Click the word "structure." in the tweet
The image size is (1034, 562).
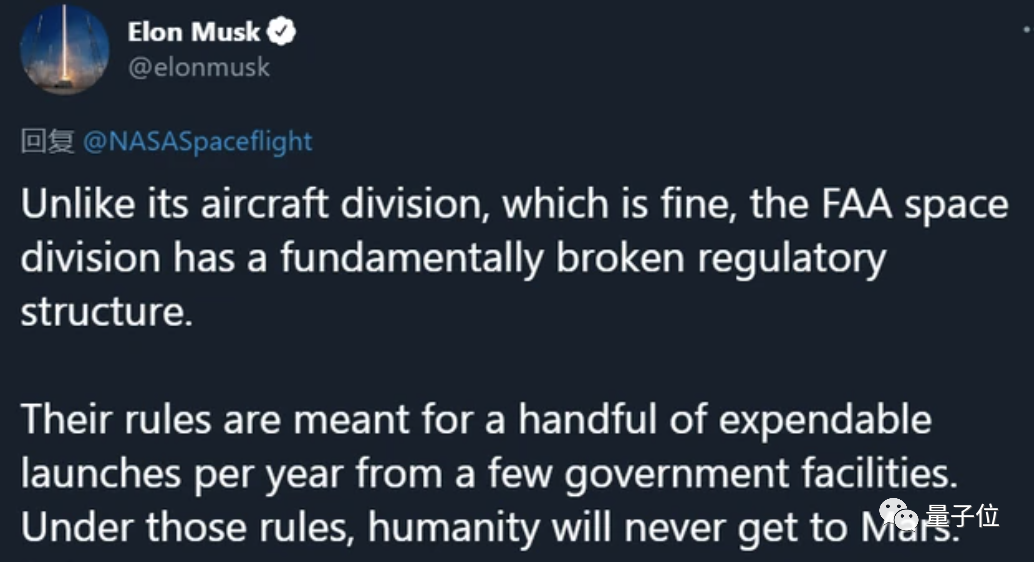click(x=104, y=311)
